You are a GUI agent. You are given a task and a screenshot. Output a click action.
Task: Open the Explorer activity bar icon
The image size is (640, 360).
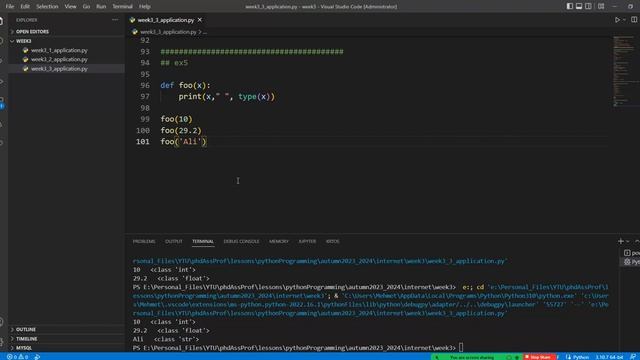(x=2, y=21)
